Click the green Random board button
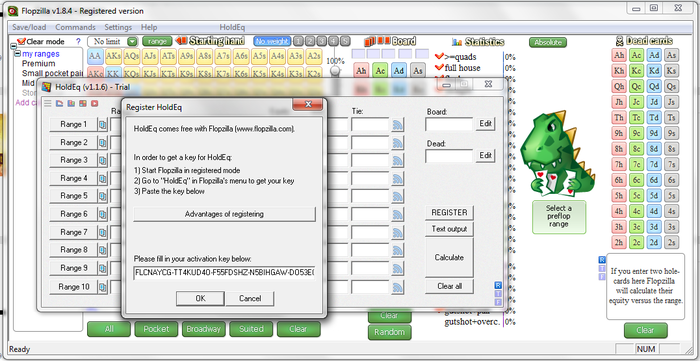Screen dimensions: 700x361 [x=389, y=332]
